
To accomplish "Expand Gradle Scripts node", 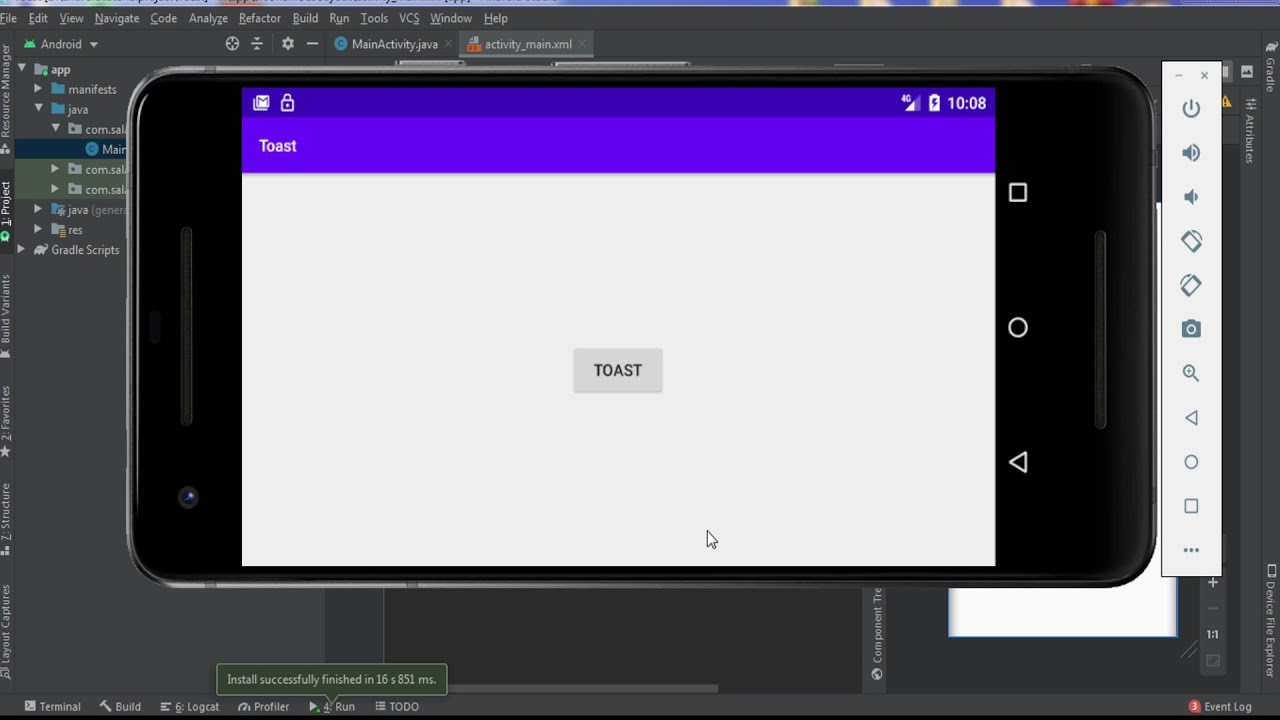I will [x=22, y=250].
